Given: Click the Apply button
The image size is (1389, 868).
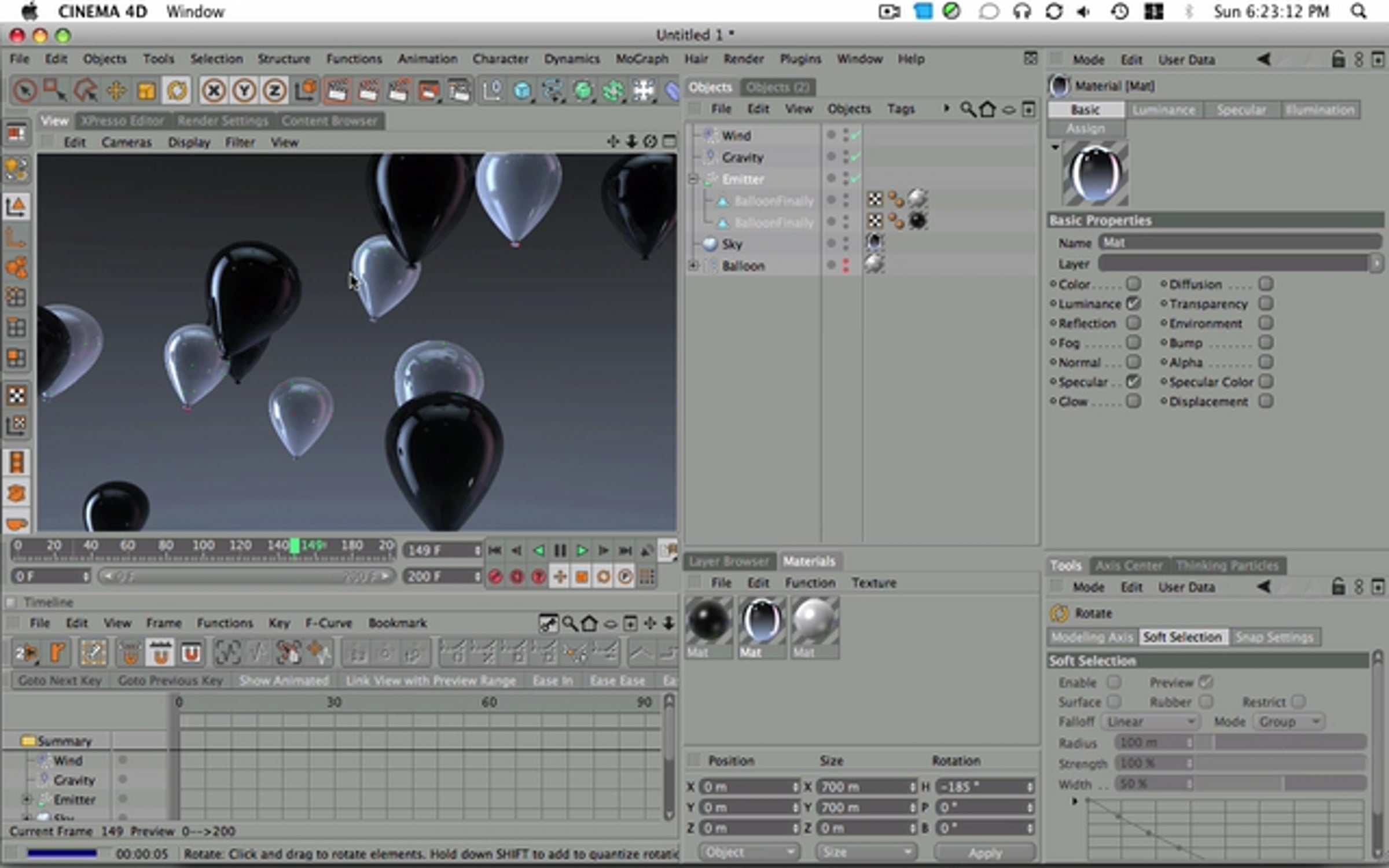Looking at the screenshot, I should pos(985,852).
